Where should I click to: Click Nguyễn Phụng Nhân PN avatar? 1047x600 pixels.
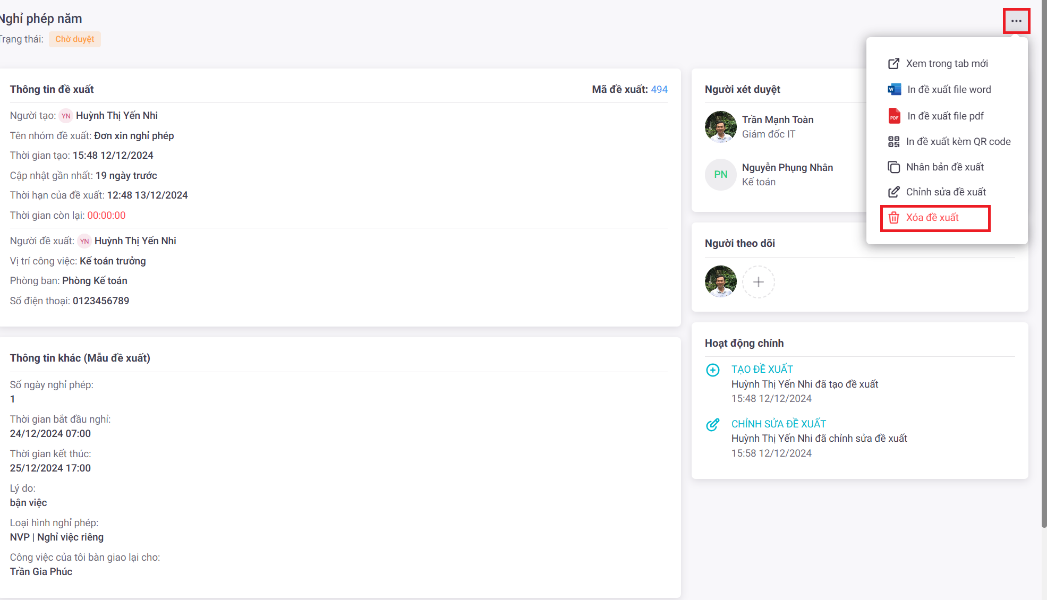tap(721, 175)
